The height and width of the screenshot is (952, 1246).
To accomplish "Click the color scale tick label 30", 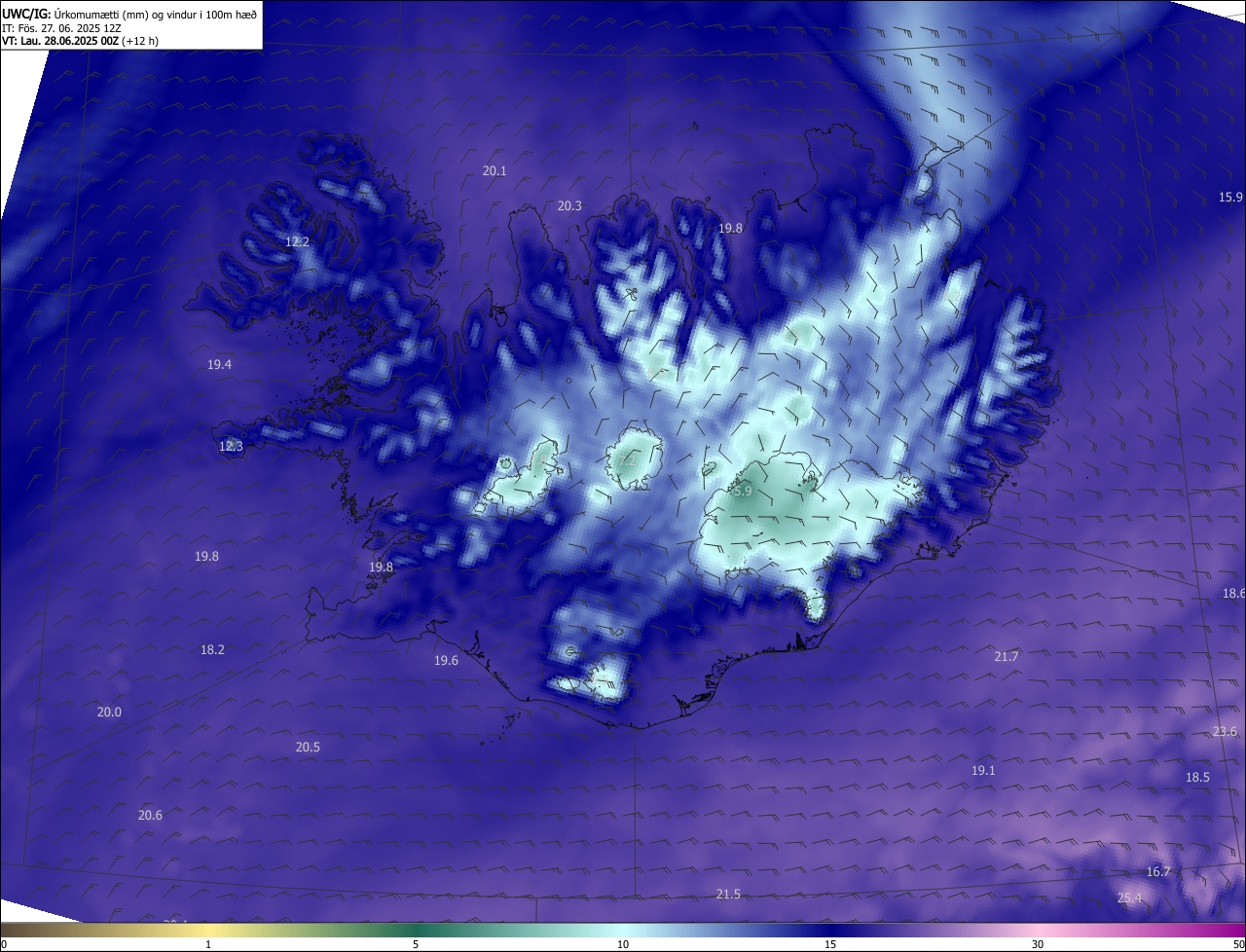I will click(x=1038, y=944).
